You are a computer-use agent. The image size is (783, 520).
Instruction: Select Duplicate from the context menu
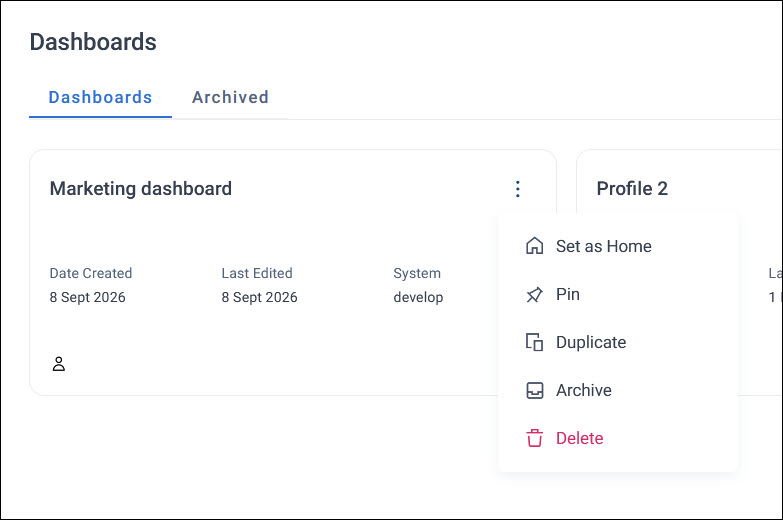click(x=618, y=342)
